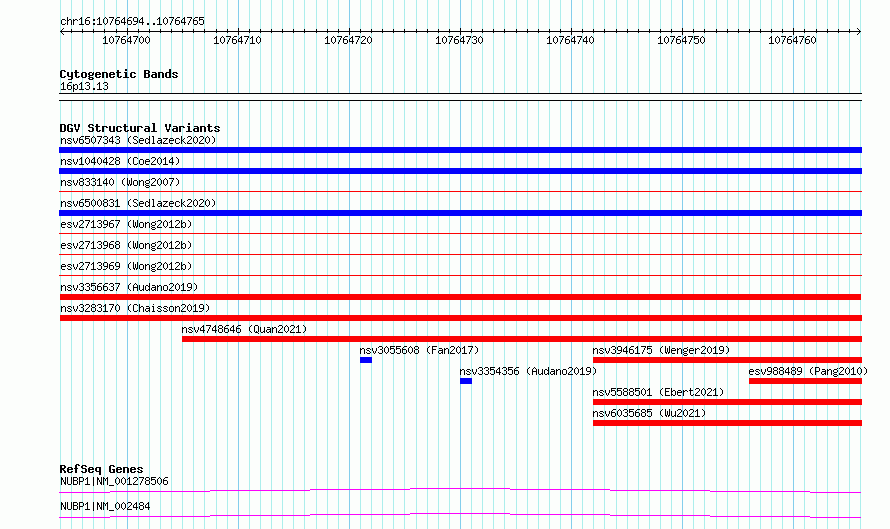
Task: Open NUBP1|NM_001278506 transcript label
Action: (114, 481)
